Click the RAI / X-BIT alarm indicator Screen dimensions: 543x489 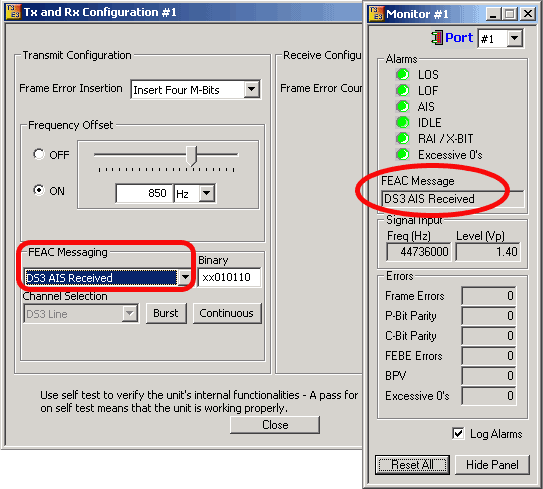(x=403, y=138)
